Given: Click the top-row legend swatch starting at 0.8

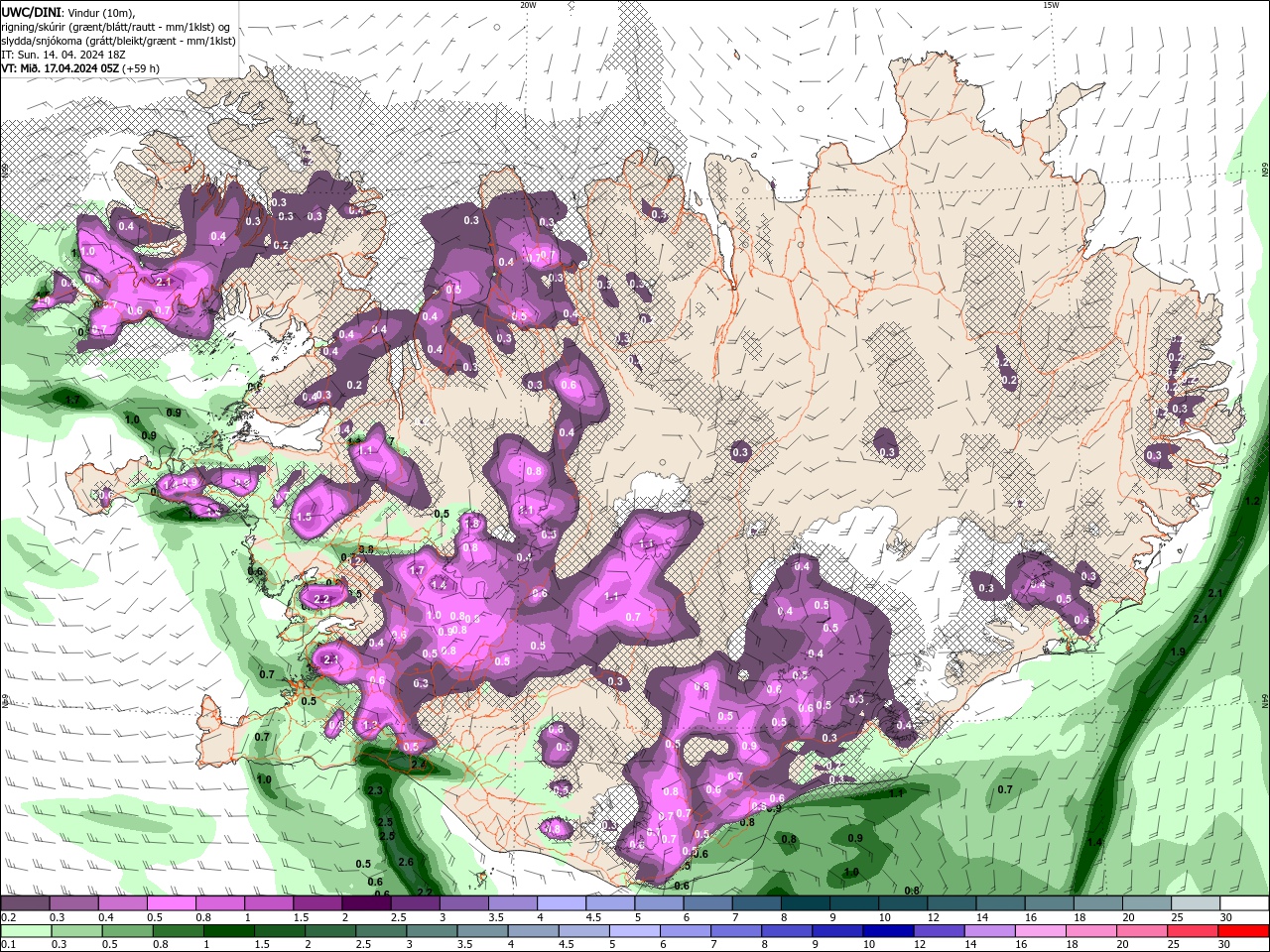Looking at the screenshot, I should 220,903.
